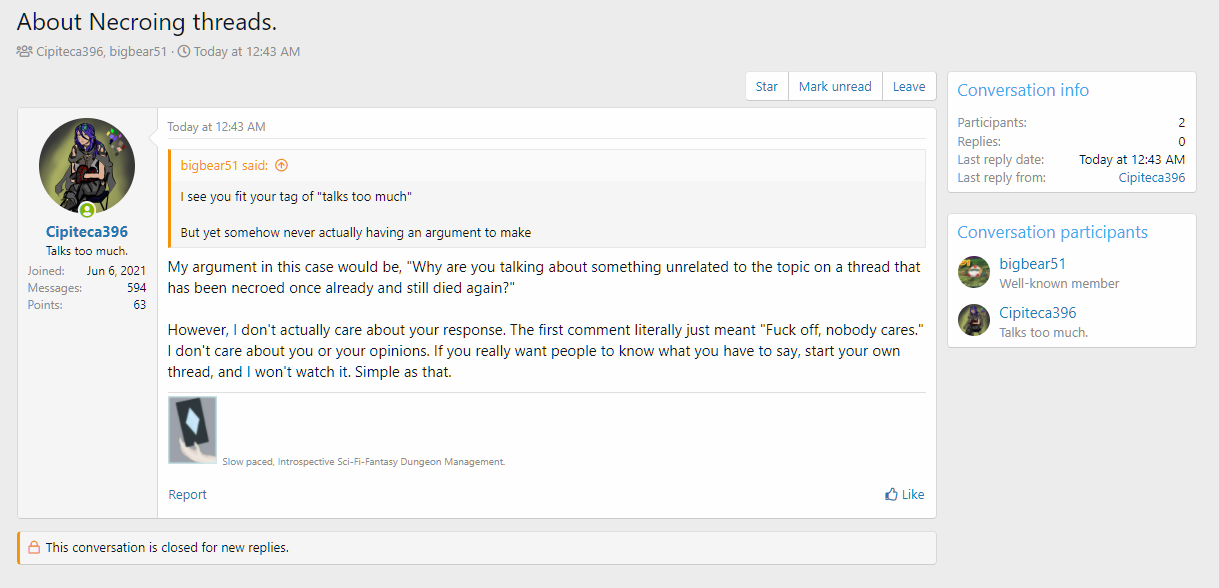
Task: Click the quote jump-to-post arrow icon
Action: (x=281, y=166)
